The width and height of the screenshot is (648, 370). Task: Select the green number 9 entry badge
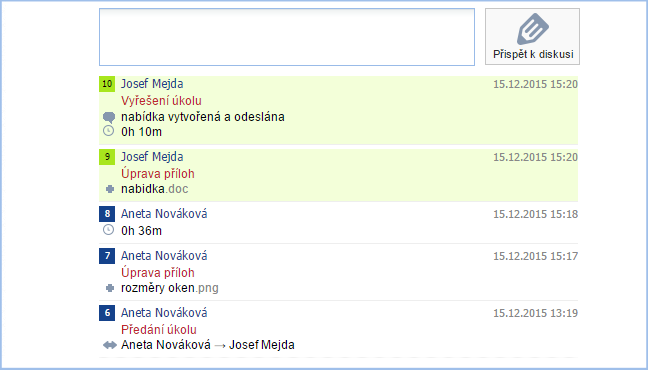(x=107, y=157)
